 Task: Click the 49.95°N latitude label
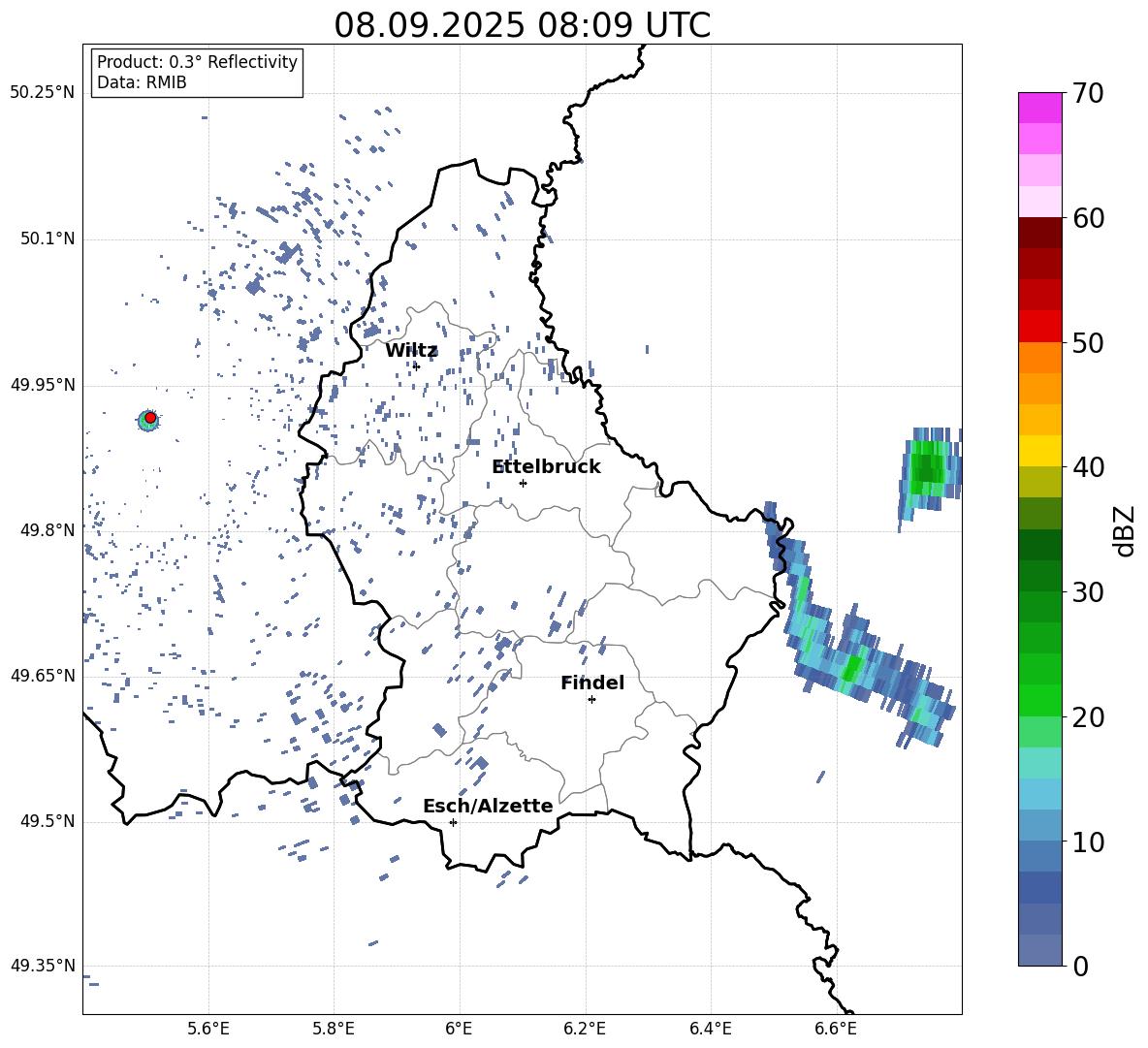(x=43, y=384)
